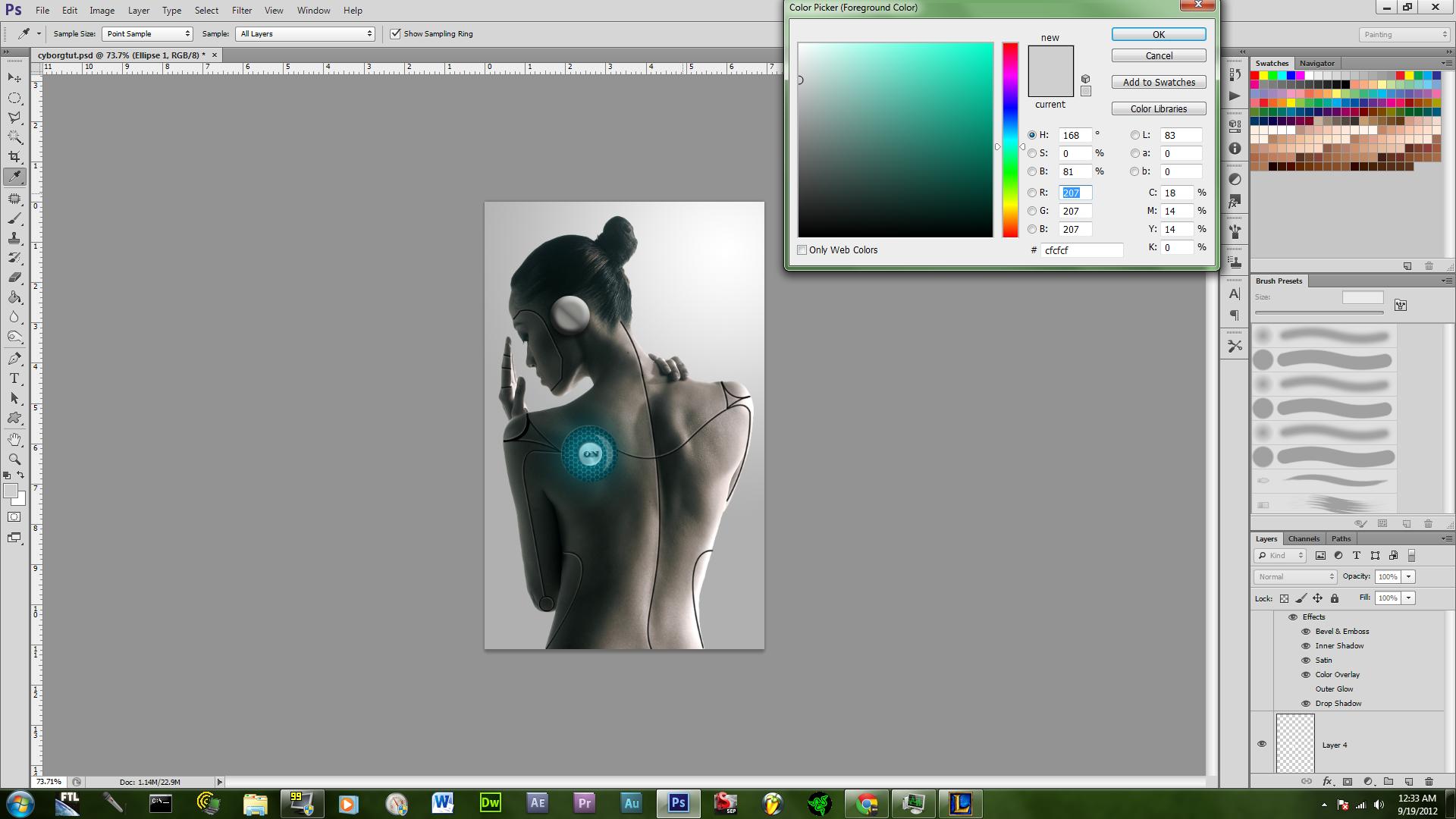Select the L lightness radio button
This screenshot has height=819, width=1456.
[x=1135, y=135]
